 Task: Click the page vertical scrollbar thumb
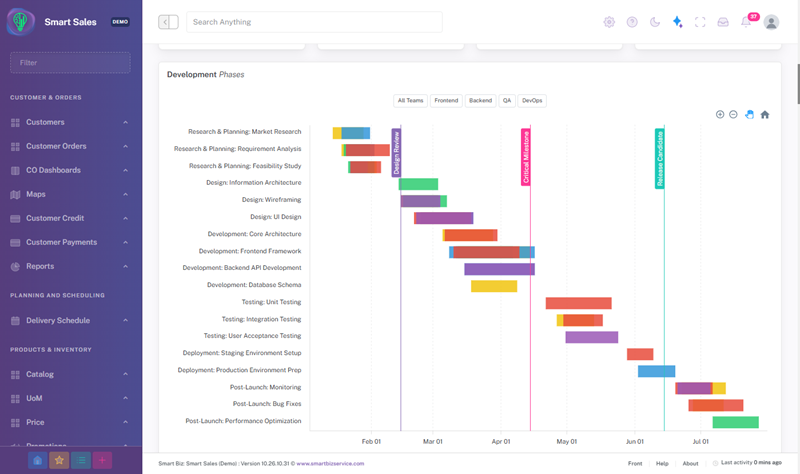798,84
